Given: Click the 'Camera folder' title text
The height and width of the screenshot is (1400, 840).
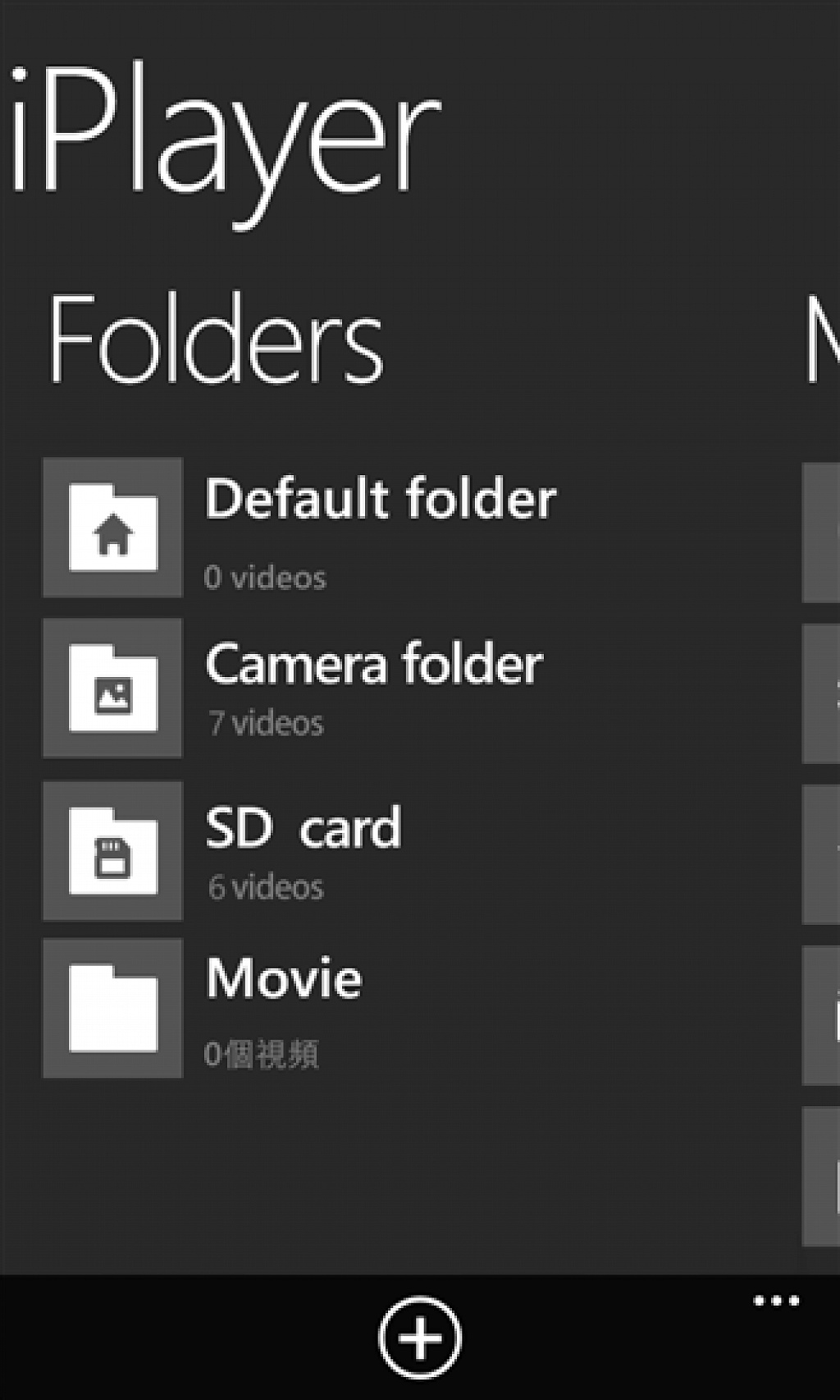Looking at the screenshot, I should [x=374, y=664].
